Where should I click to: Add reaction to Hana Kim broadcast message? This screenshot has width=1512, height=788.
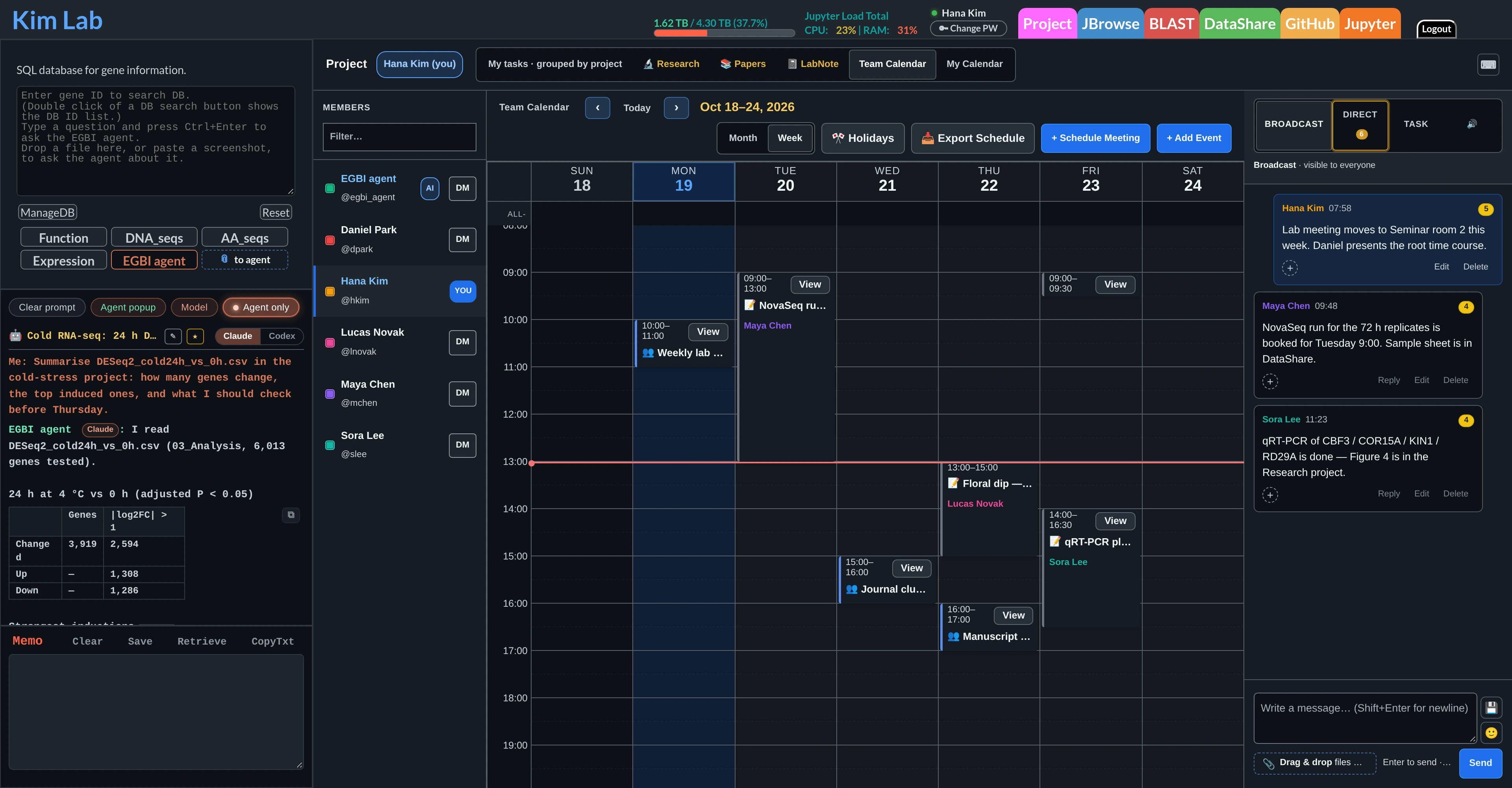[x=1290, y=268]
